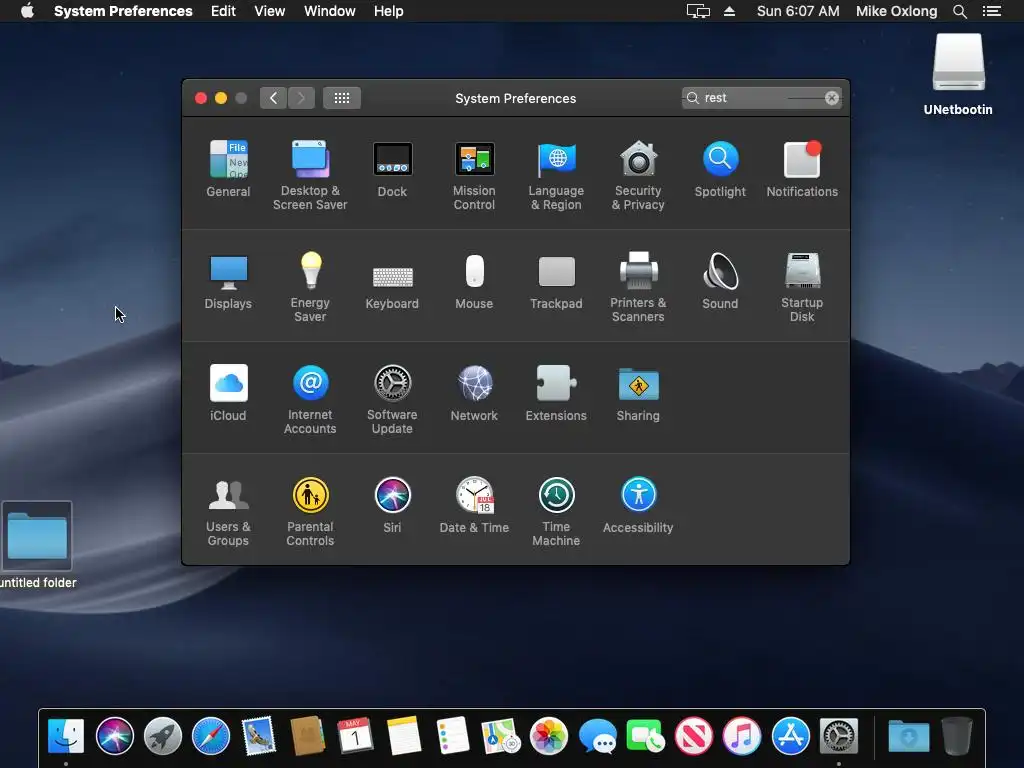Open Contacts from the Dock

(308, 736)
